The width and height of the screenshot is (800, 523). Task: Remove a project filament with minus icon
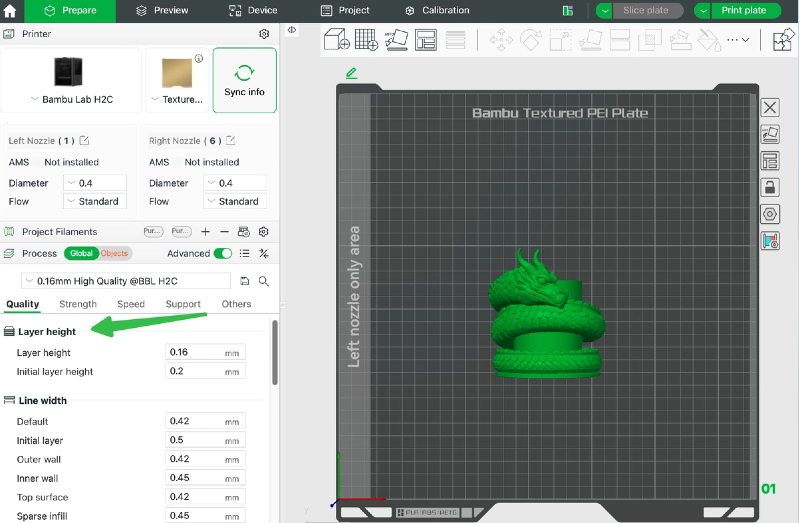pyautogui.click(x=224, y=232)
